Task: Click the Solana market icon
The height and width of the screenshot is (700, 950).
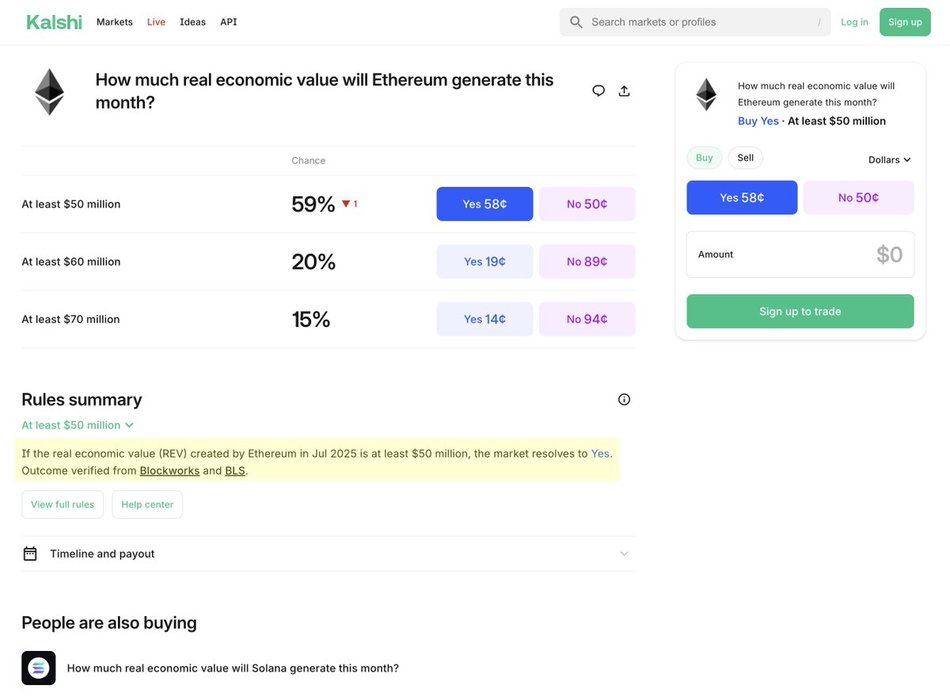Action: point(38,668)
